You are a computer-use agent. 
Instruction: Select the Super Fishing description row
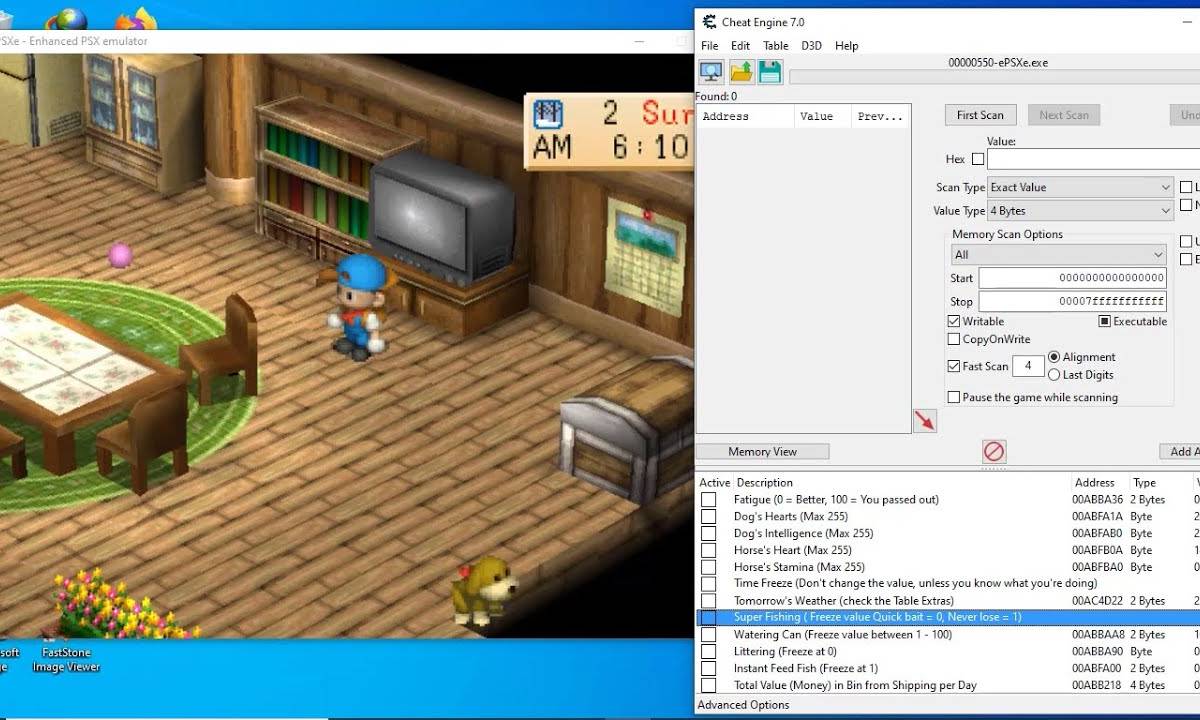coord(948,618)
